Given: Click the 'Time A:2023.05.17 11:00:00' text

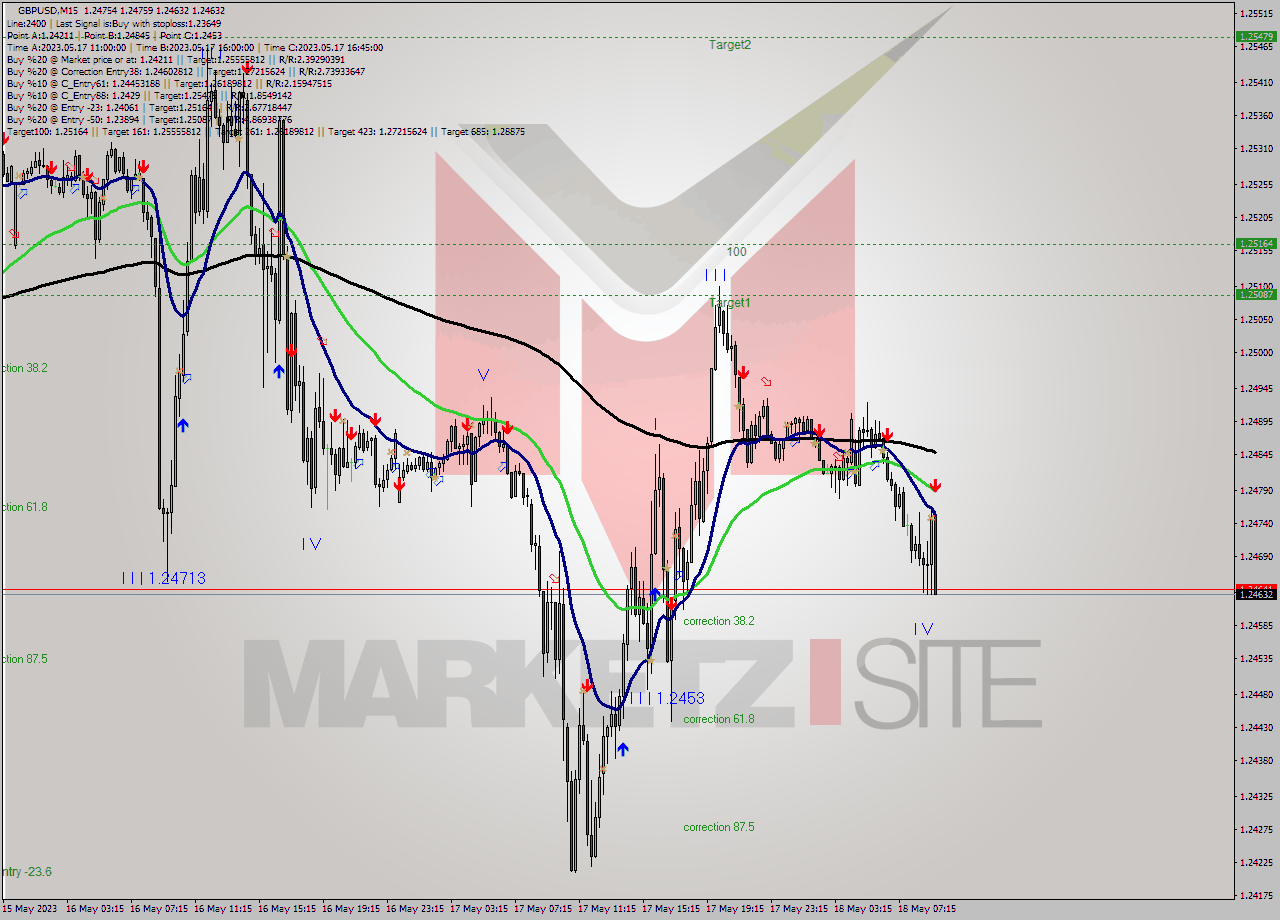Looking at the screenshot, I should coord(66,47).
